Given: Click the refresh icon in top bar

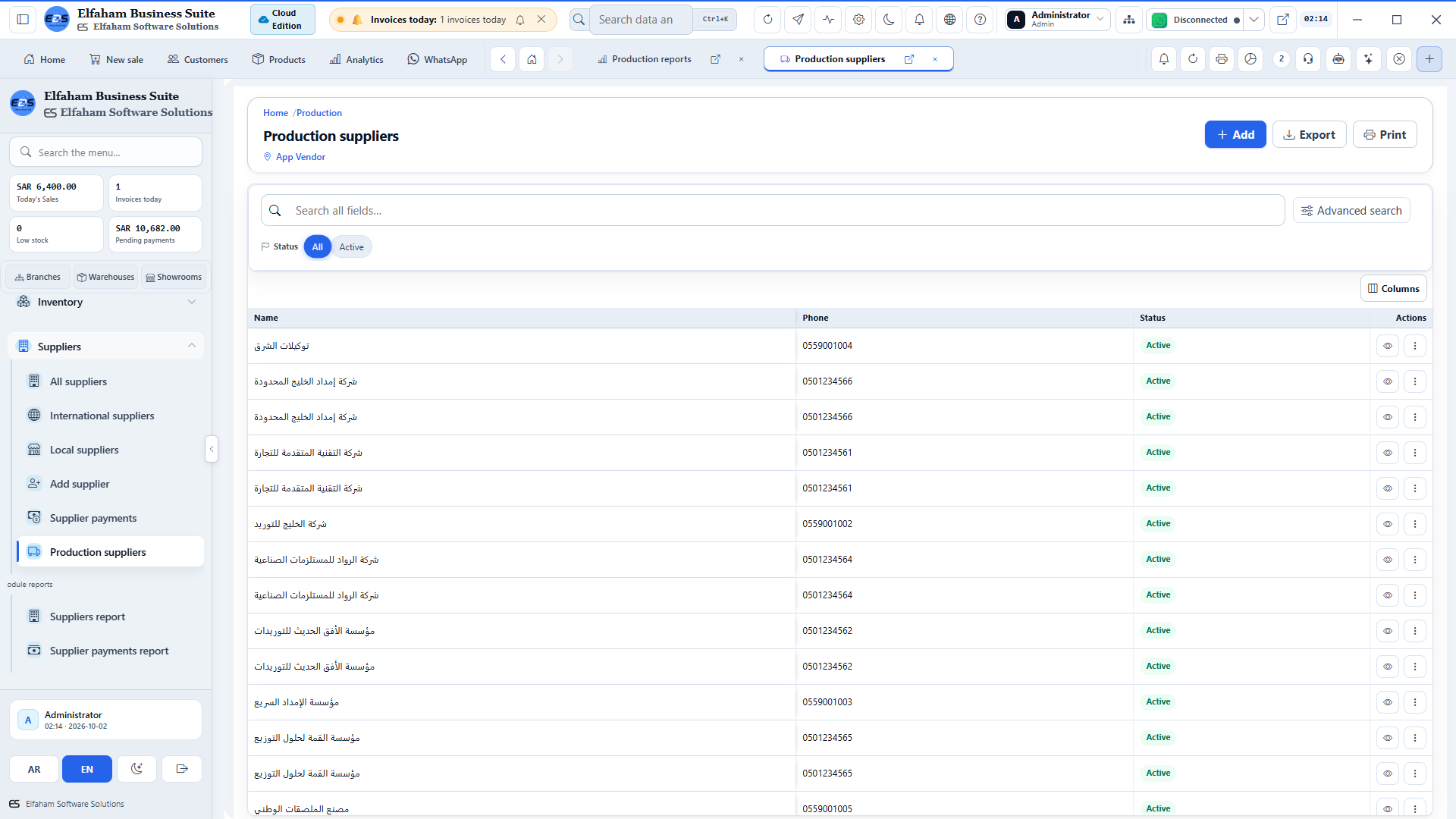Looking at the screenshot, I should [x=767, y=20].
